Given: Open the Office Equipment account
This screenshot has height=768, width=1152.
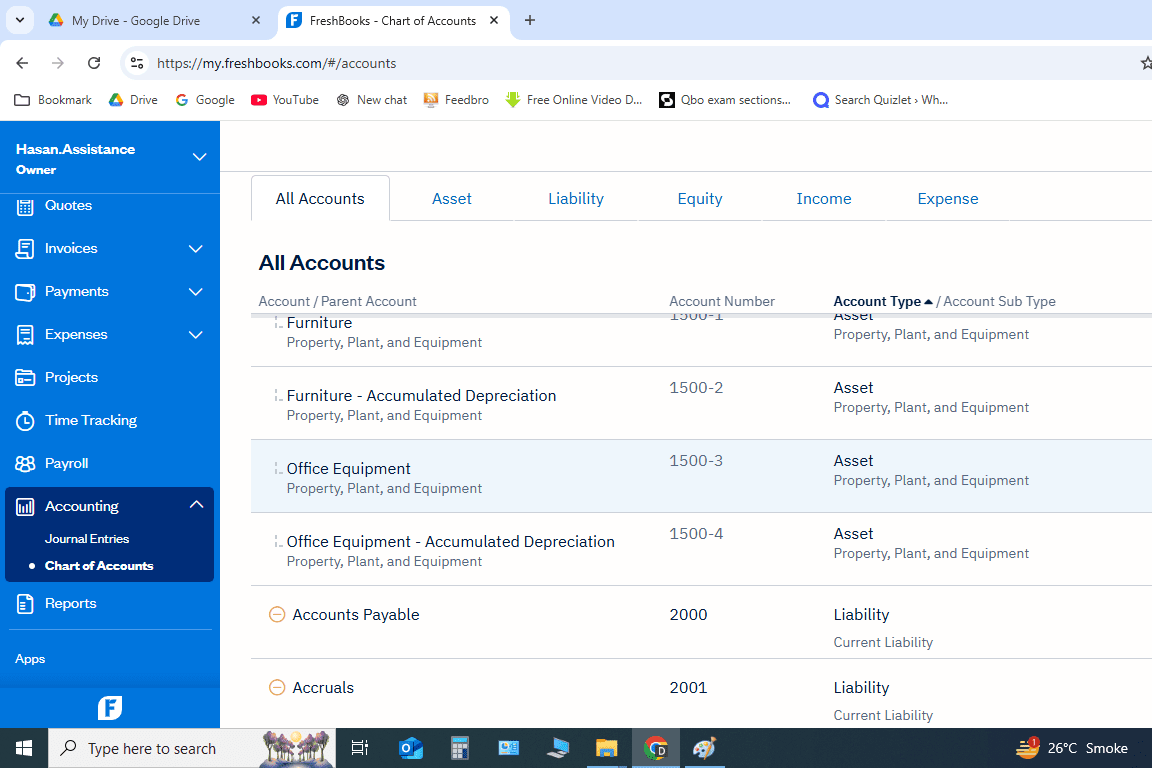Looking at the screenshot, I should pos(348,469).
